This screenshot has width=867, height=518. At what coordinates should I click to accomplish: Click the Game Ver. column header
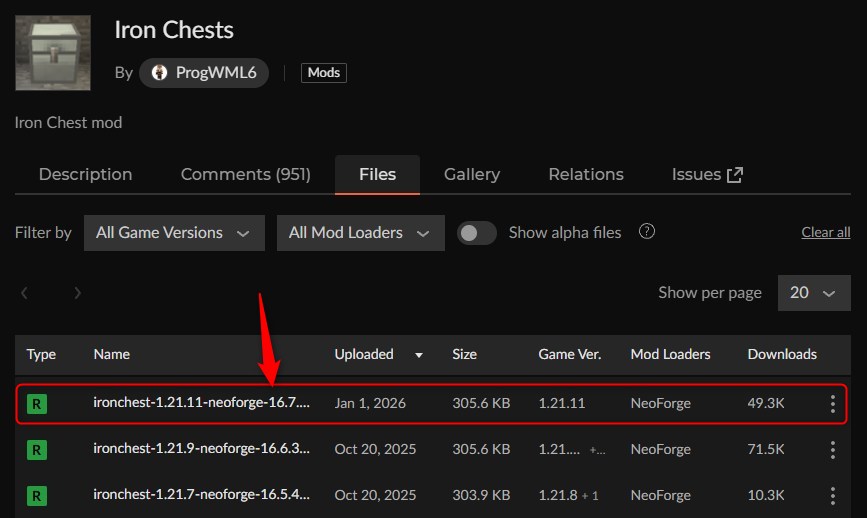570,354
